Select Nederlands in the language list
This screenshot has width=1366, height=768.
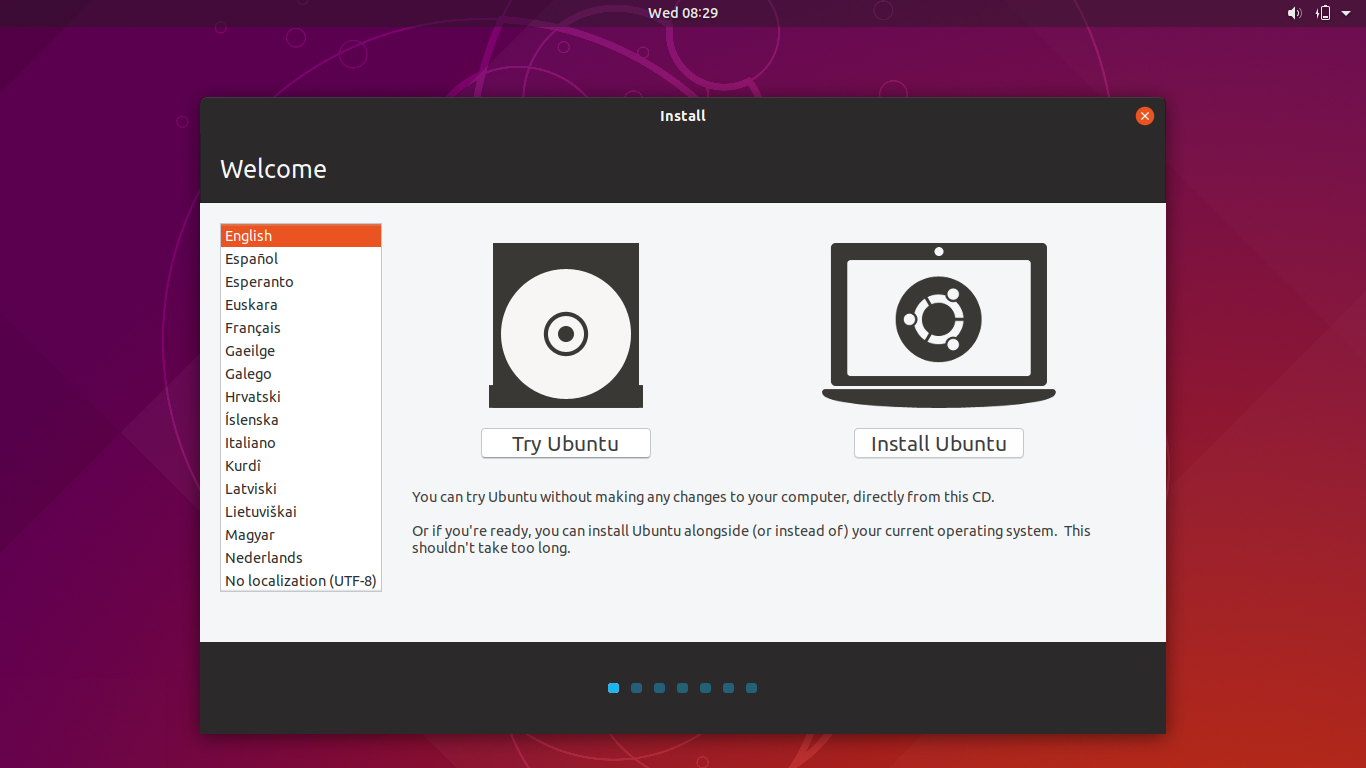pos(301,558)
